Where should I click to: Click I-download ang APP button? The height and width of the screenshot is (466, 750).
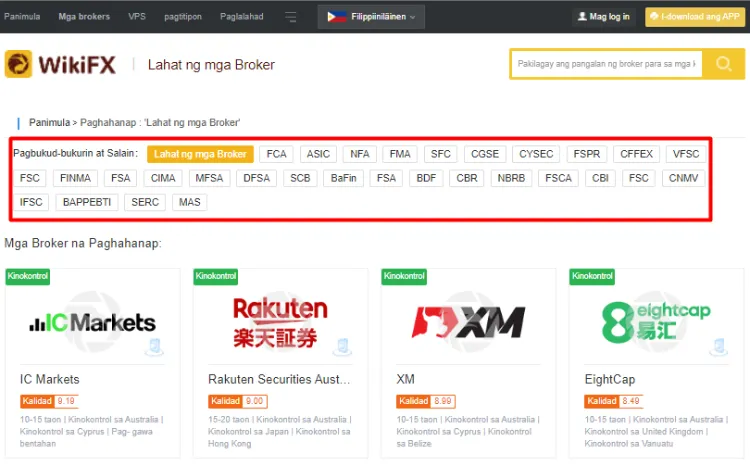(x=695, y=17)
